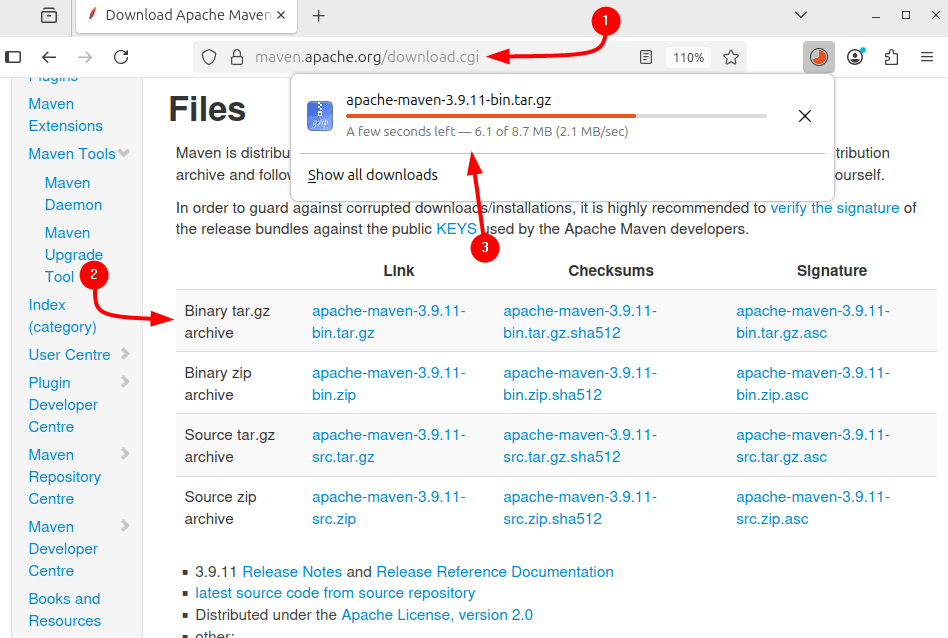Bookmark this page with star icon
Image resolution: width=948 pixels, height=638 pixels.
[731, 57]
